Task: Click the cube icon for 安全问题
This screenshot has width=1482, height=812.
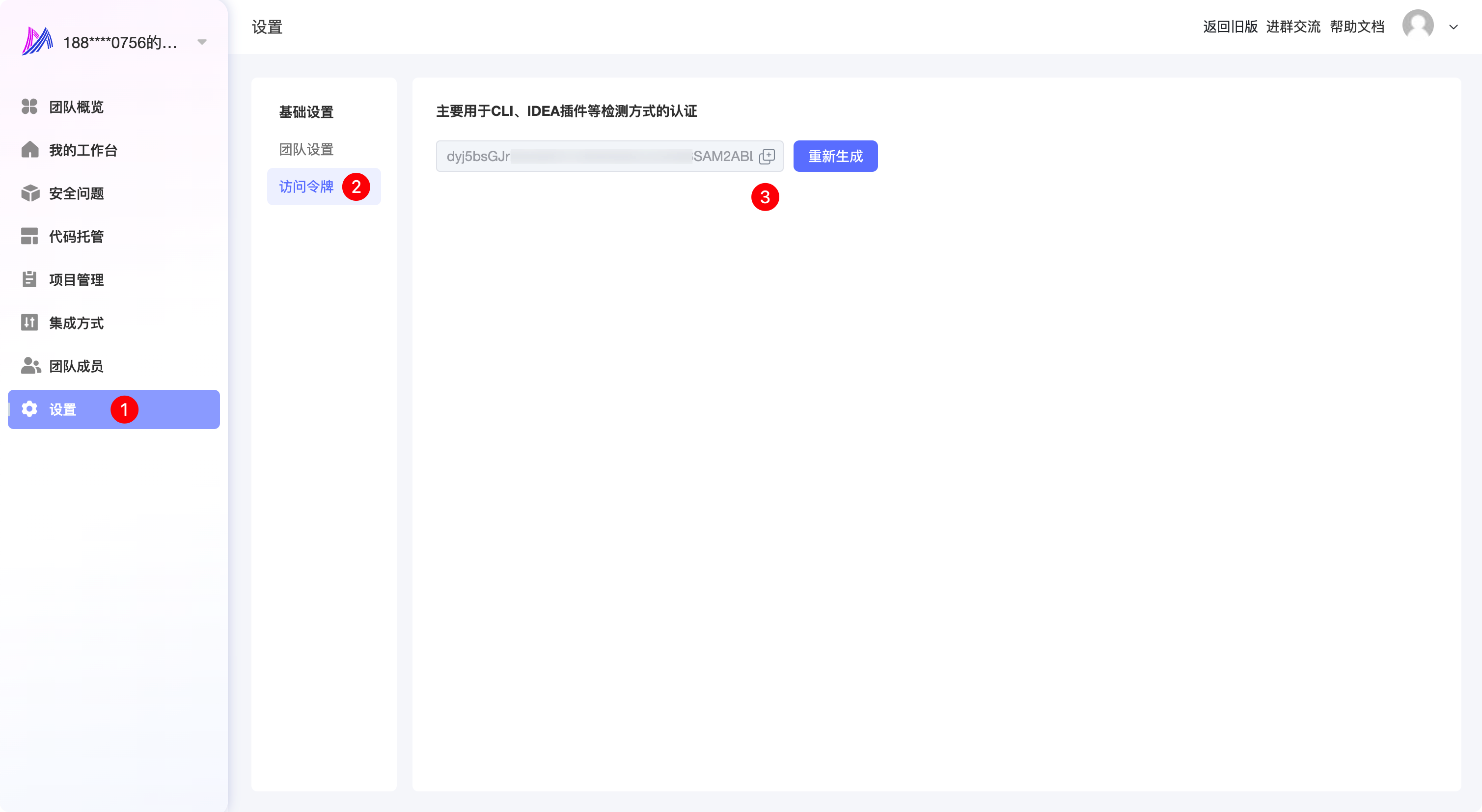Action: coord(29,193)
